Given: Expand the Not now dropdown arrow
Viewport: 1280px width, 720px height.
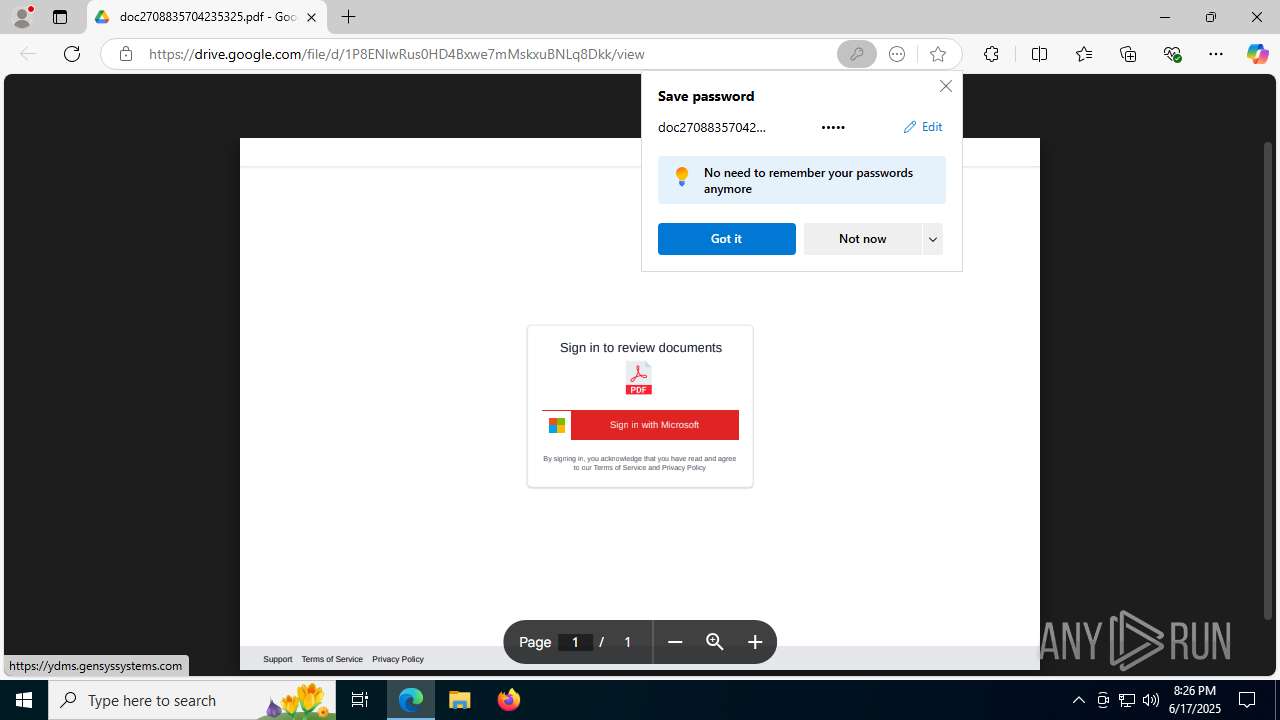Looking at the screenshot, I should (933, 239).
